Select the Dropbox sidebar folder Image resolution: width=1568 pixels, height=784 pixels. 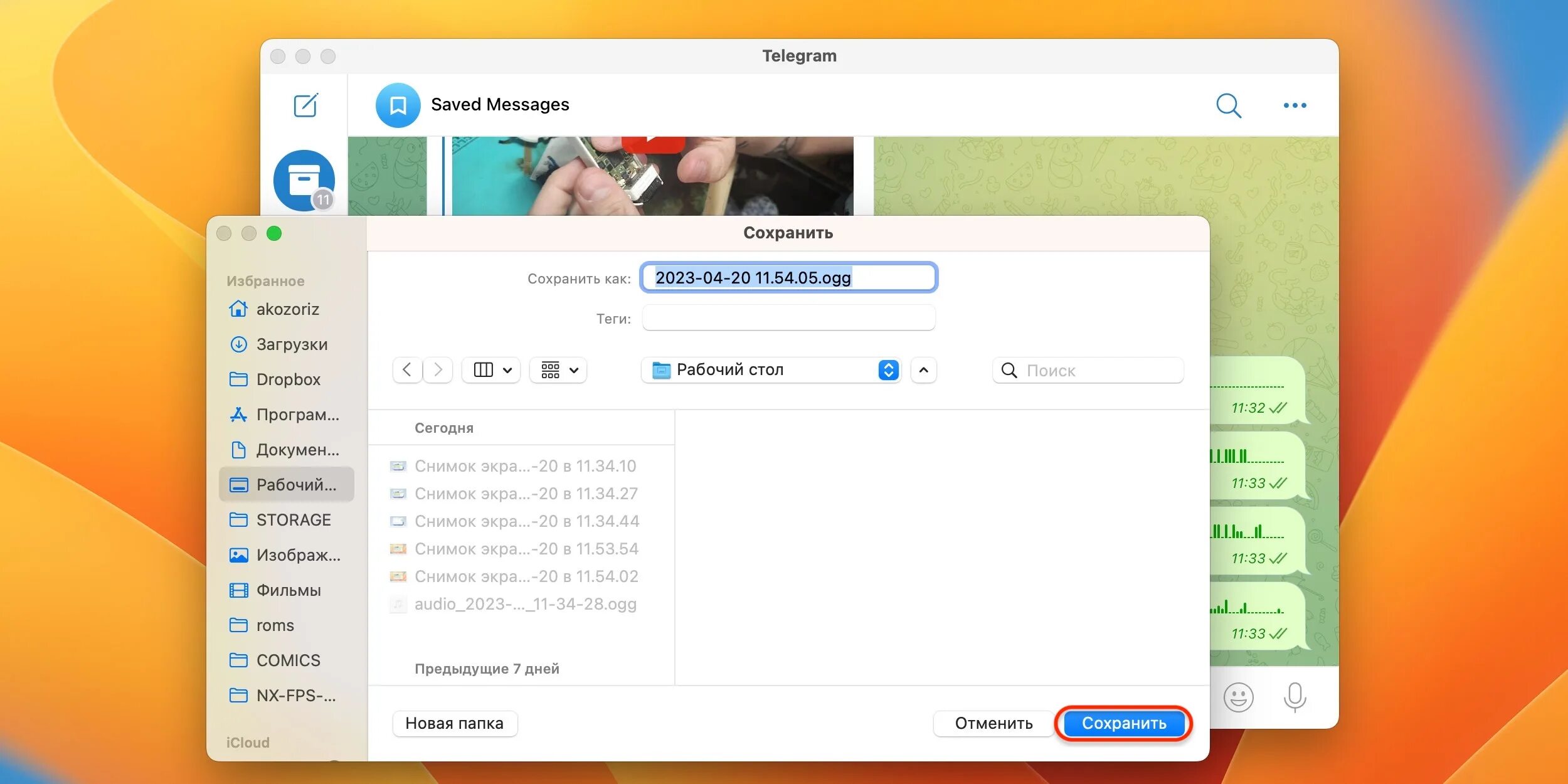288,379
